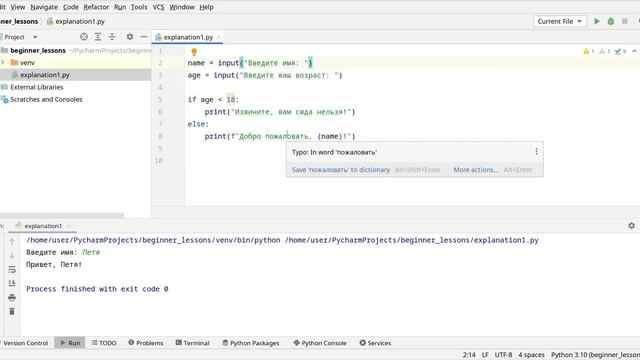Run the current file with green play icon

tap(597, 21)
